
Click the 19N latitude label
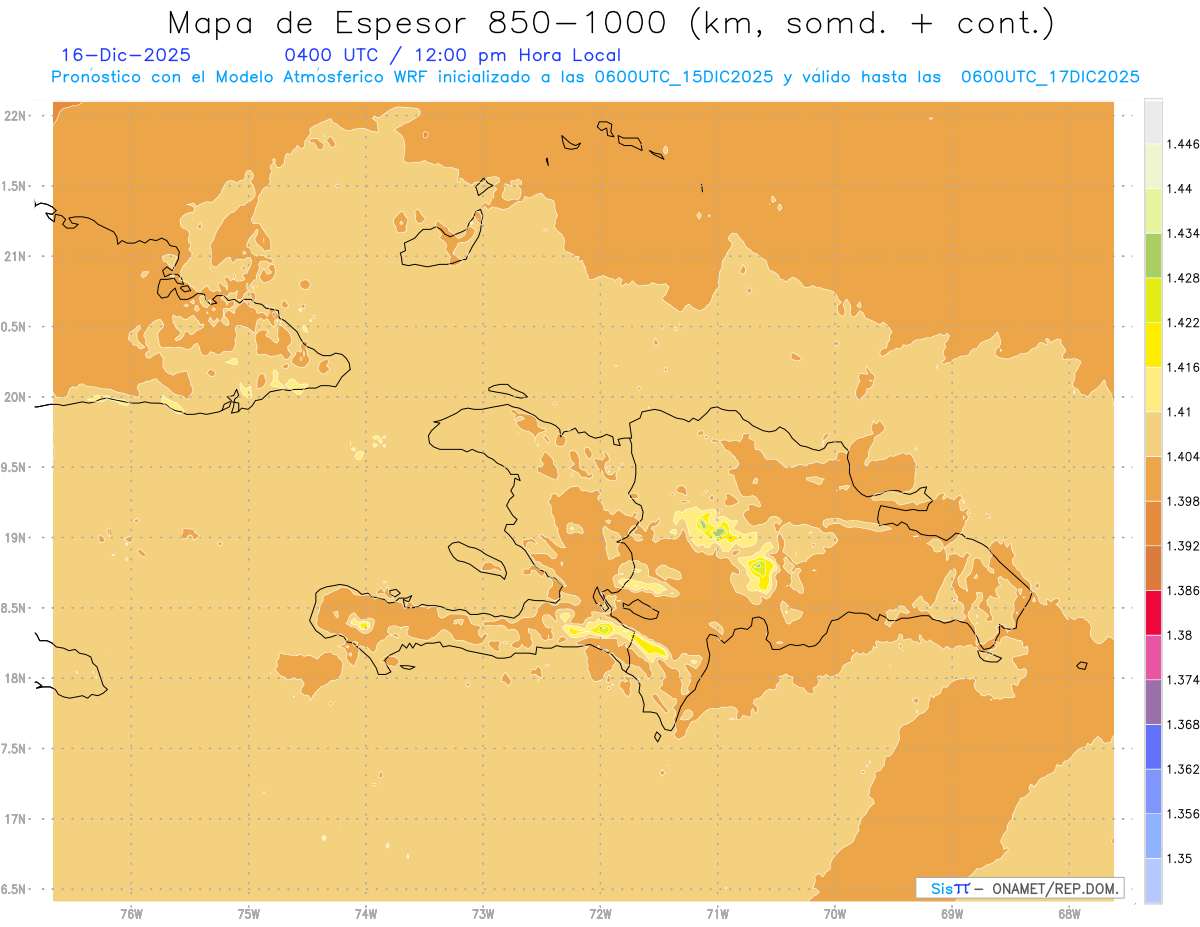[x=17, y=537]
